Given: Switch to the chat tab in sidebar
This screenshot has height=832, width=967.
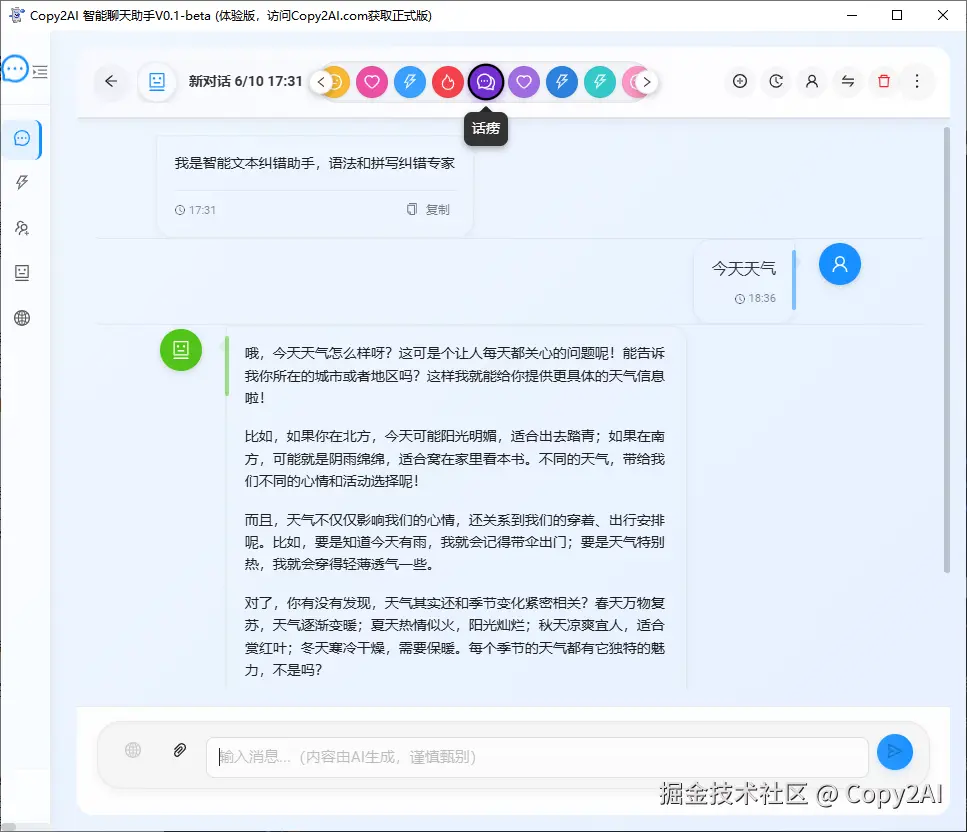Looking at the screenshot, I should [x=22, y=138].
